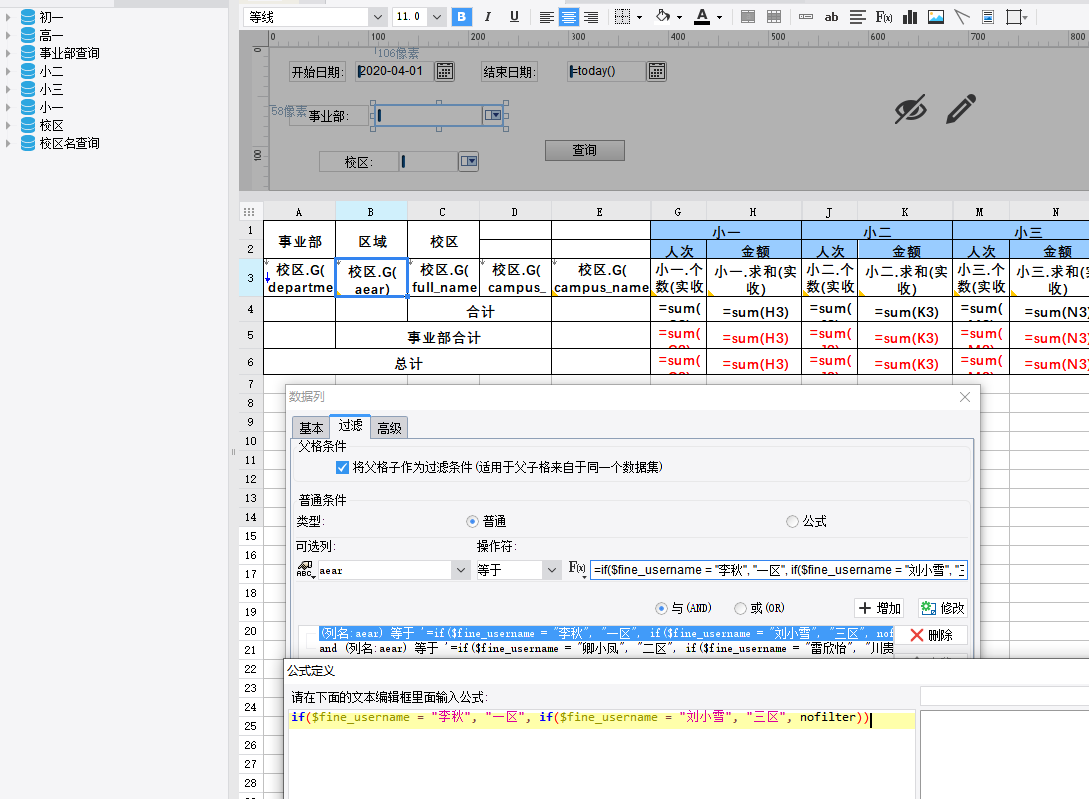Insert a formula using toolbar F(x) icon
The height and width of the screenshot is (799, 1089).
tap(883, 17)
